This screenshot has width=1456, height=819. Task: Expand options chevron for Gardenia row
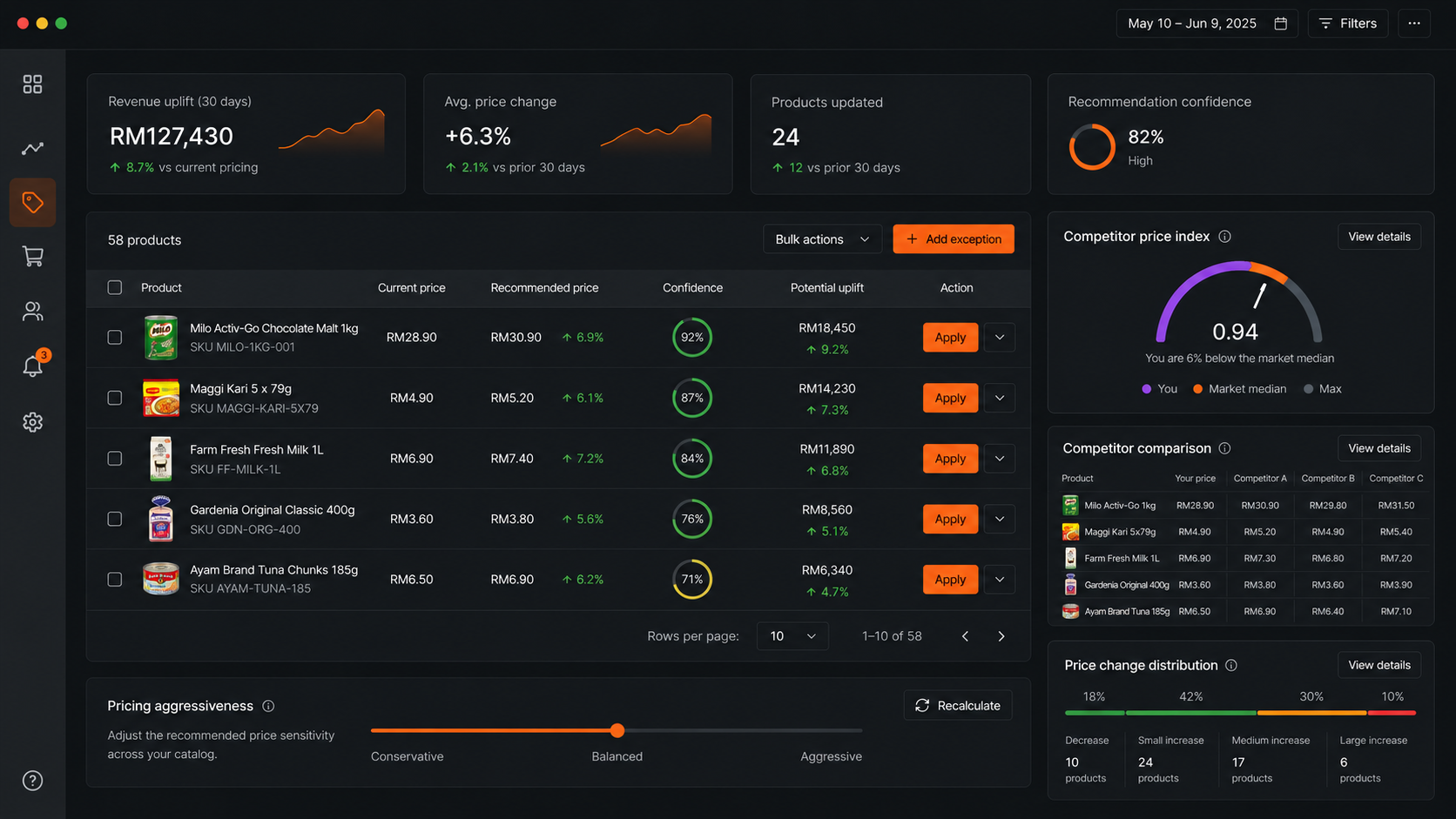click(1000, 519)
